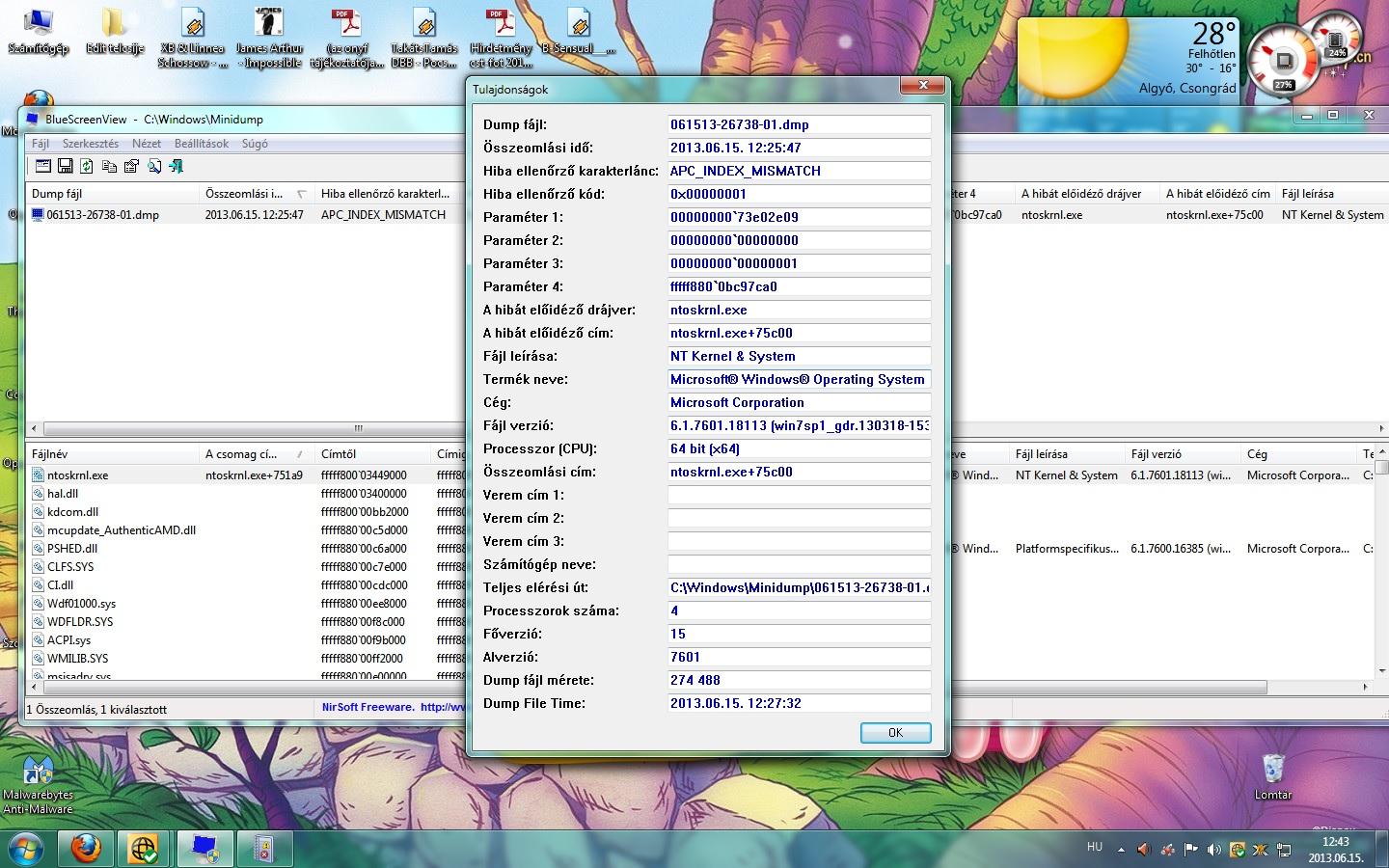Image resolution: width=1389 pixels, height=868 pixels.
Task: Sort by Fájlnév column in lower pane
Action: tap(113, 453)
